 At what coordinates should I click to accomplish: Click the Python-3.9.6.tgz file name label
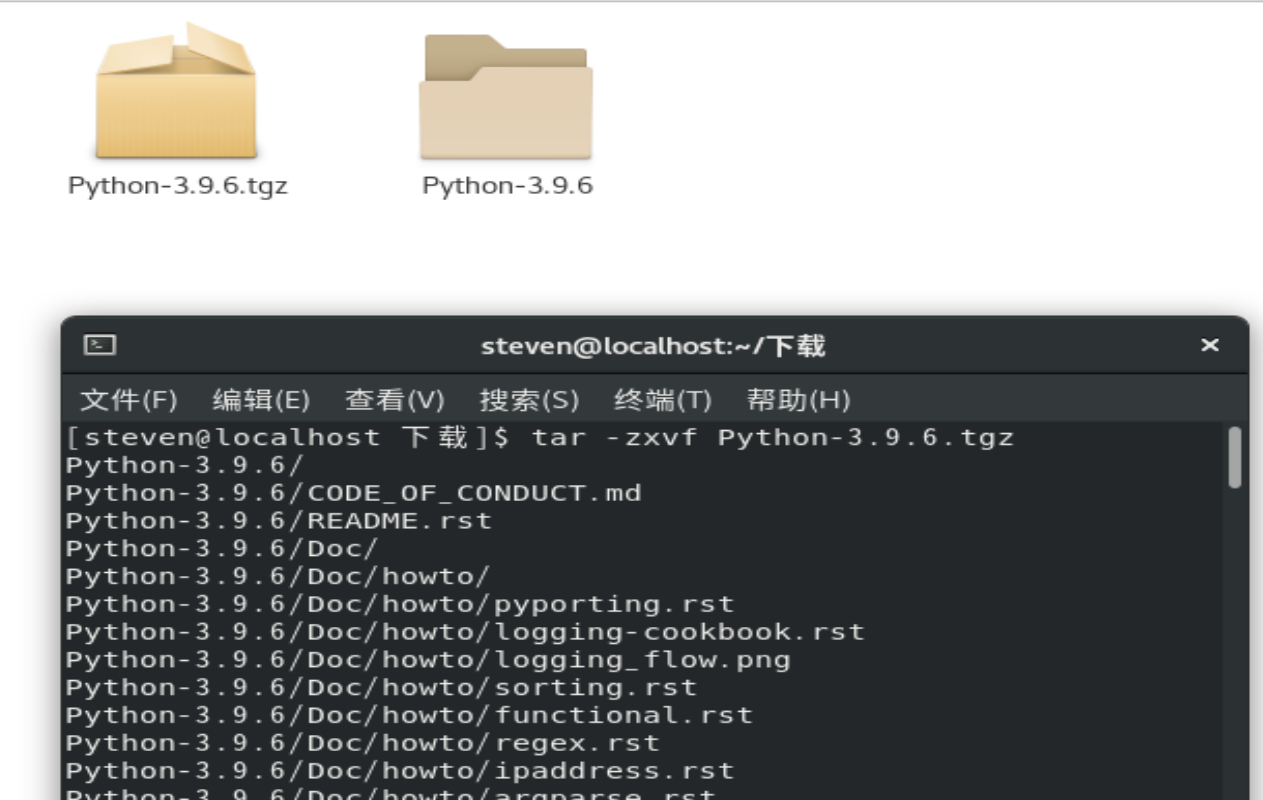click(x=178, y=186)
